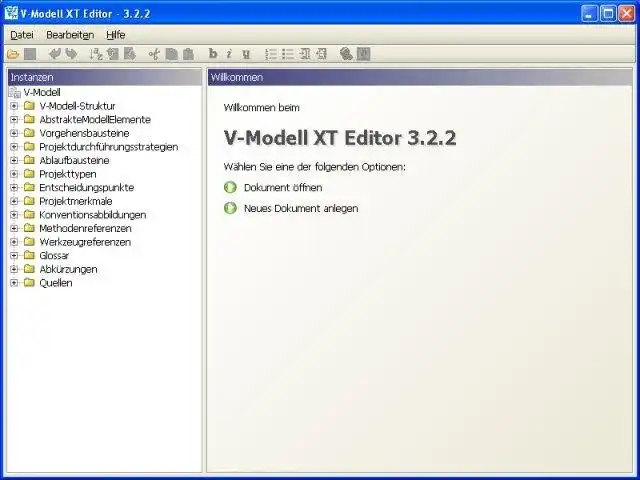This screenshot has width=640, height=480.
Task: Click the undo arrow icon
Action: [x=55, y=54]
